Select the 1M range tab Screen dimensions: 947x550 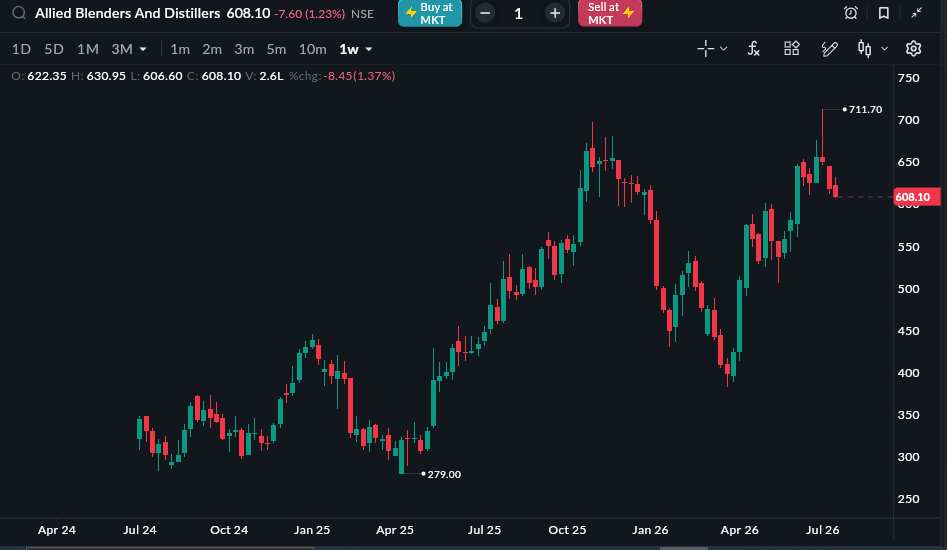pyautogui.click(x=88, y=49)
